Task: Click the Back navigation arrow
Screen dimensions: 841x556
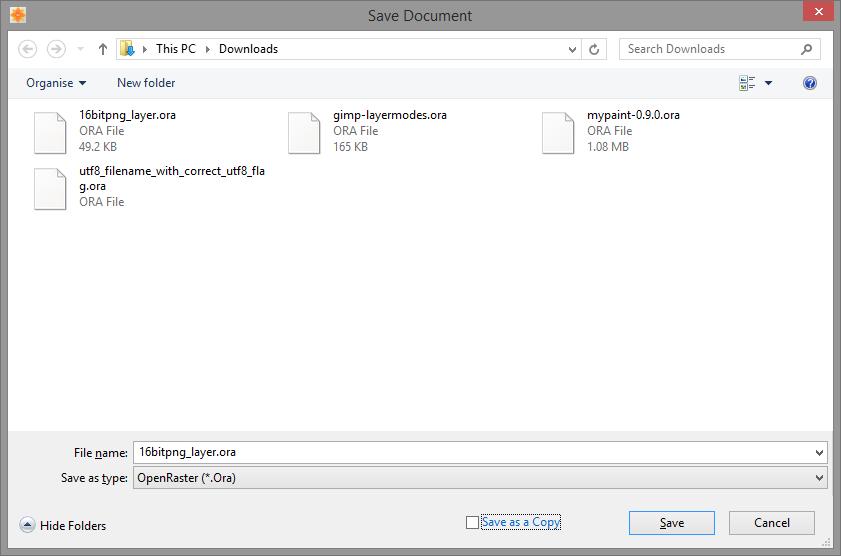Action: tap(28, 49)
